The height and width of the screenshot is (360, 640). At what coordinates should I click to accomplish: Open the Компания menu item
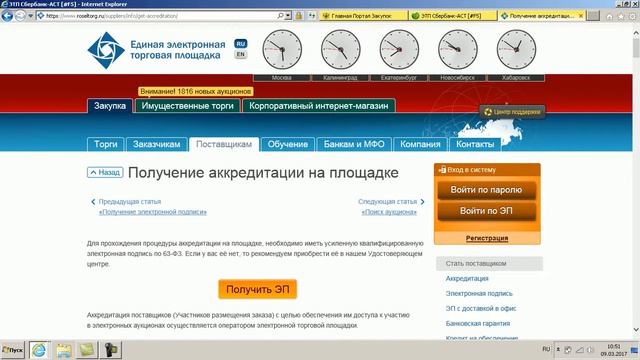[x=420, y=144]
